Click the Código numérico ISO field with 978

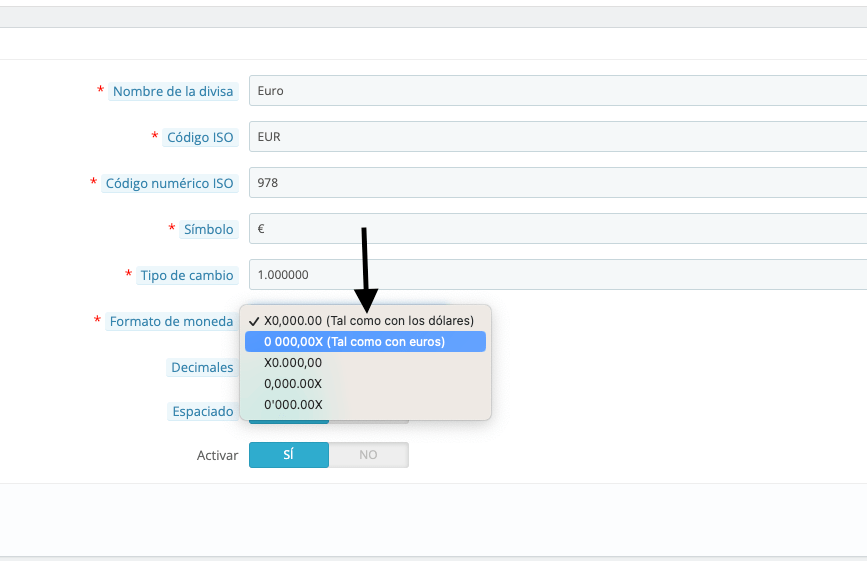pos(558,182)
